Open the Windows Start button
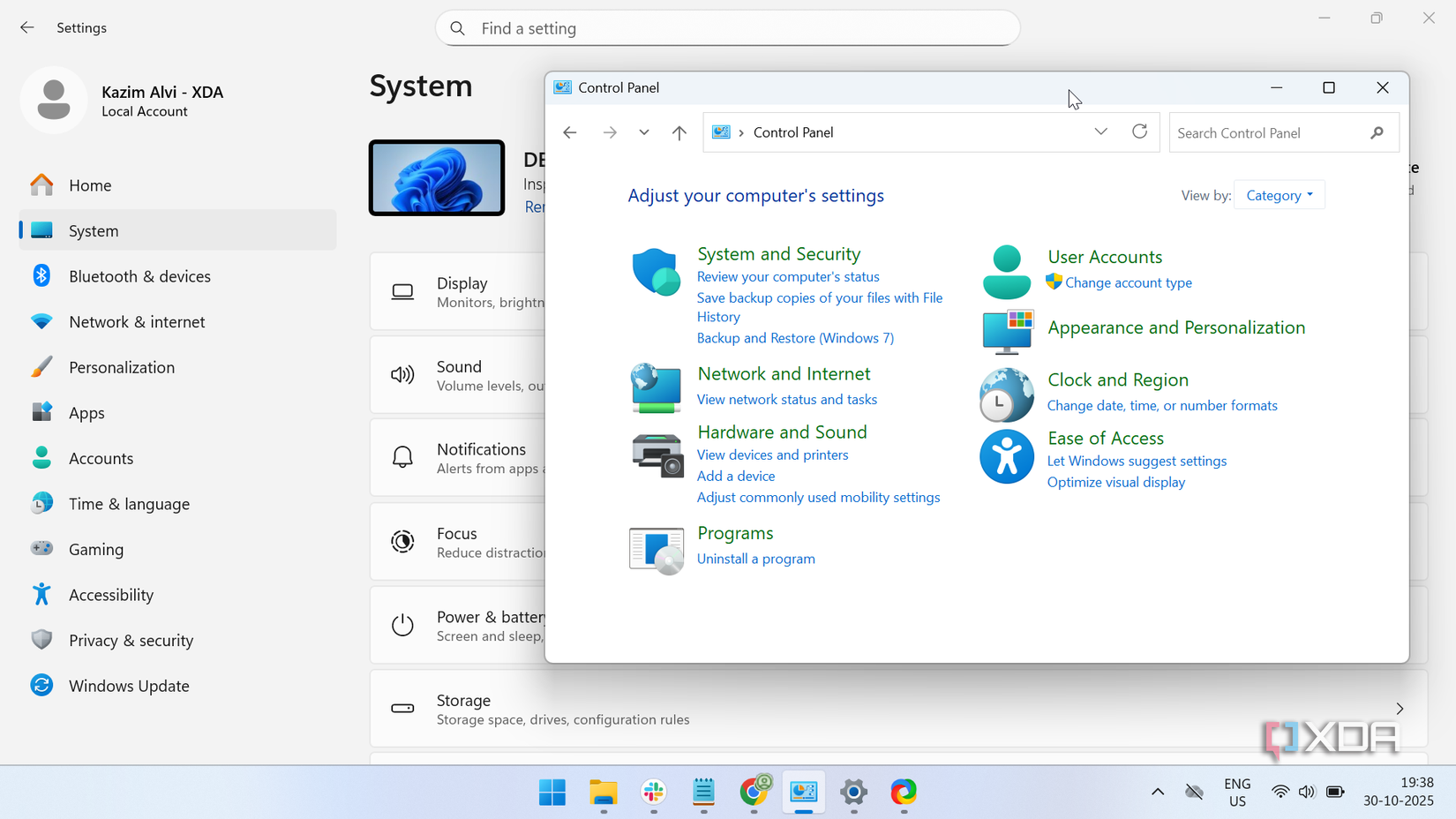This screenshot has height=819, width=1456. [x=552, y=793]
